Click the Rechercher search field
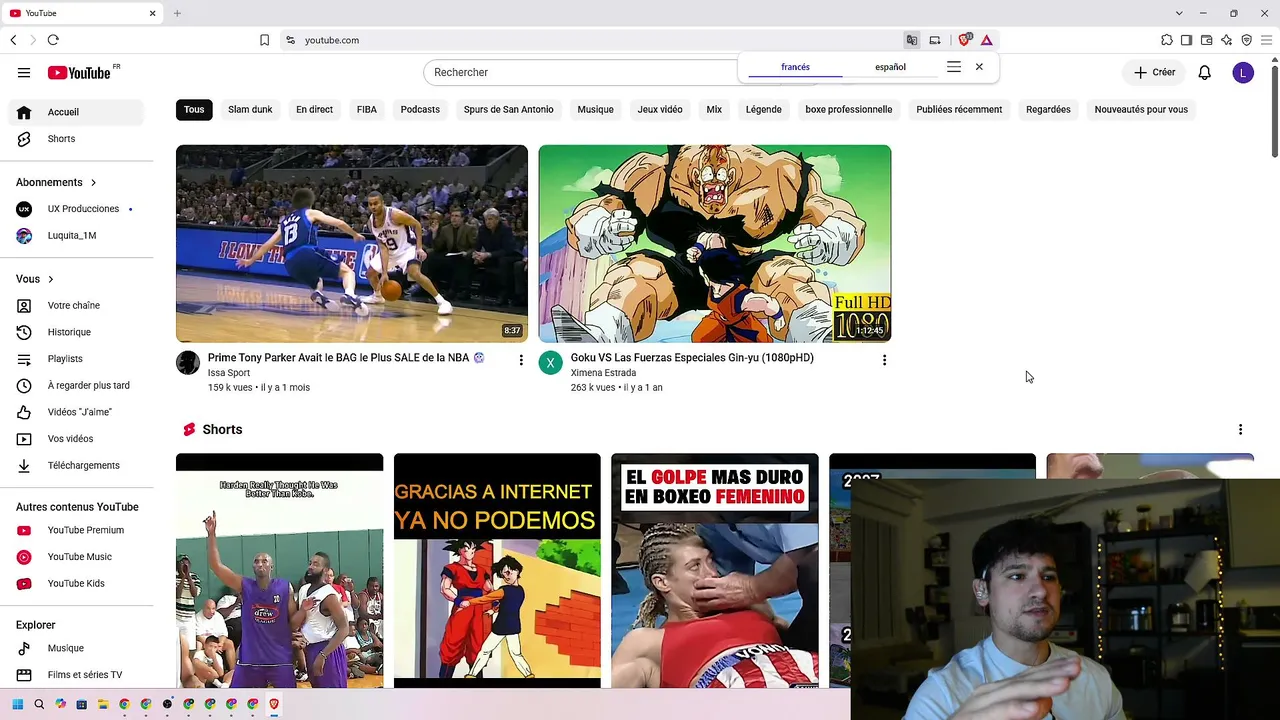The width and height of the screenshot is (1280, 720). pos(580,72)
